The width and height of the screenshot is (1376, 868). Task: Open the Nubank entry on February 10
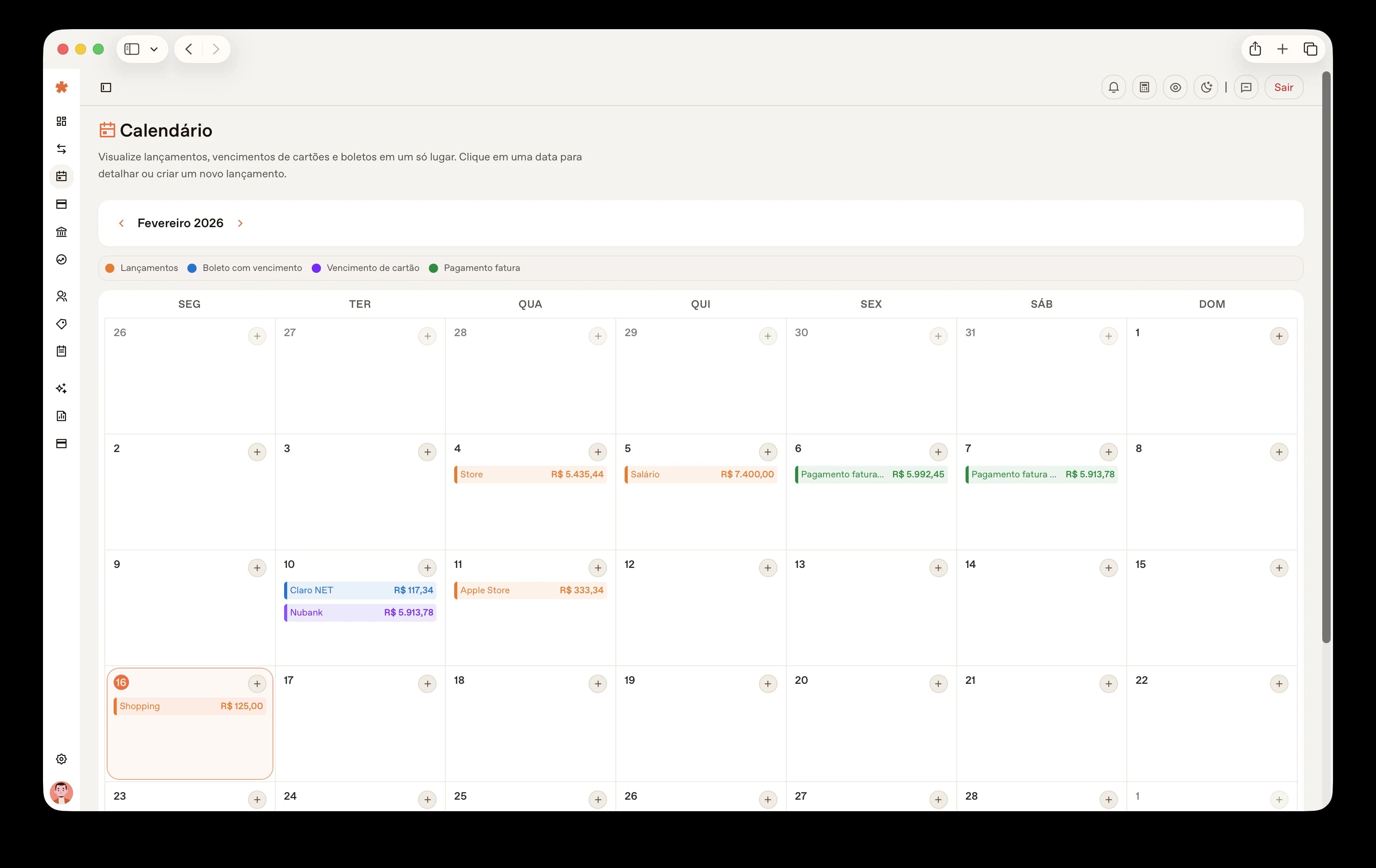359,612
